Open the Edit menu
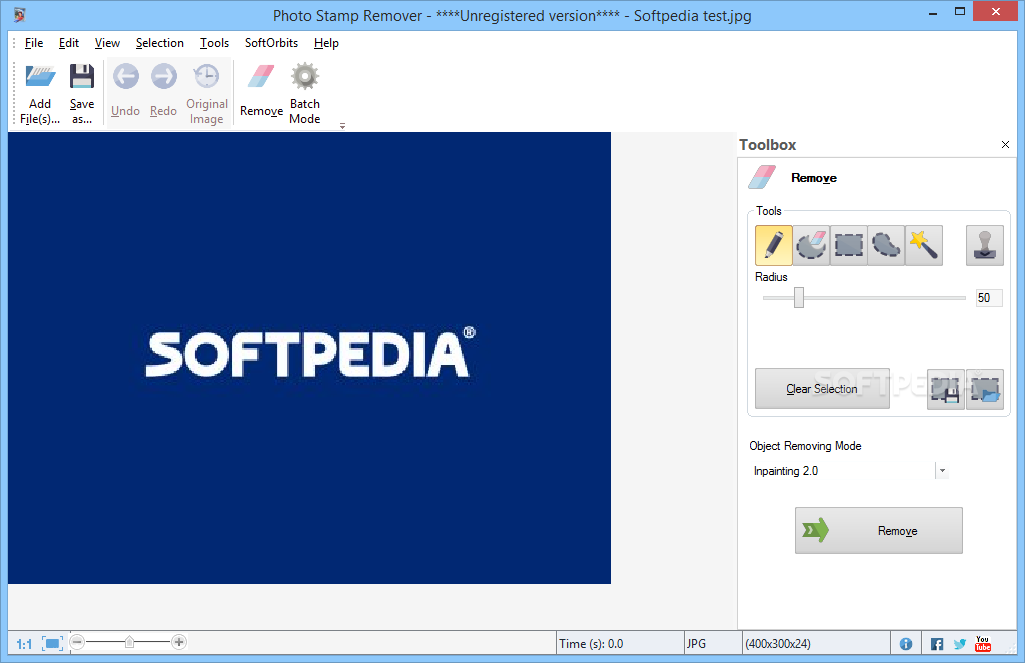The width and height of the screenshot is (1025, 663). 69,43
